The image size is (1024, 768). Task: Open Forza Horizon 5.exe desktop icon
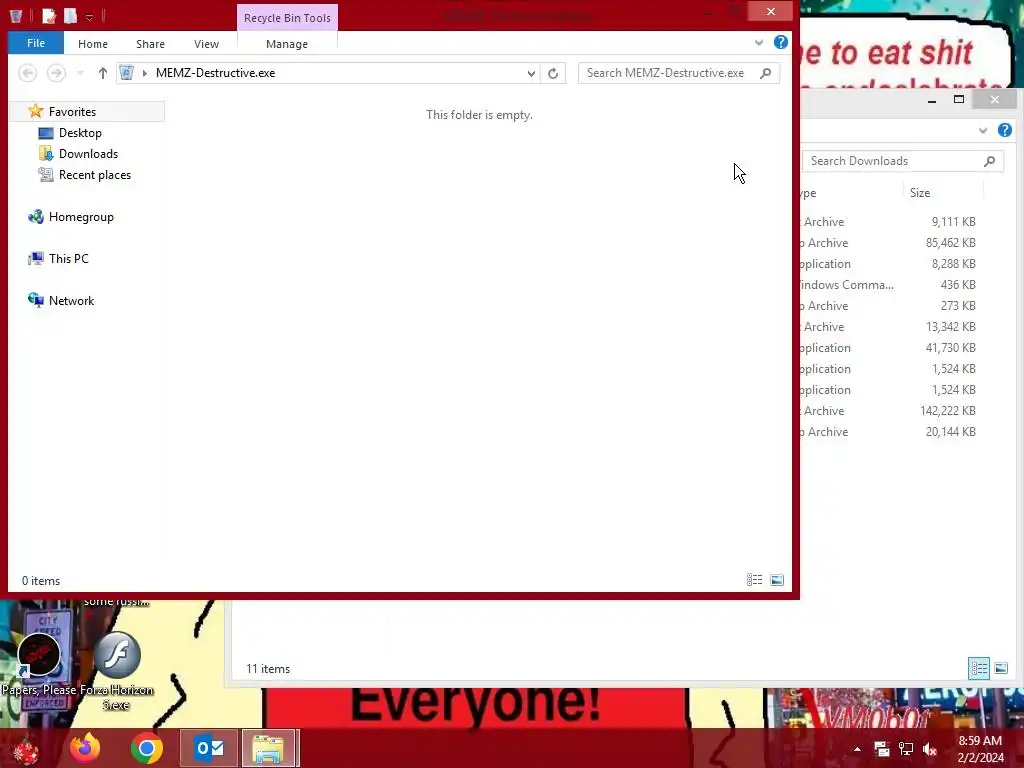pyautogui.click(x=117, y=669)
